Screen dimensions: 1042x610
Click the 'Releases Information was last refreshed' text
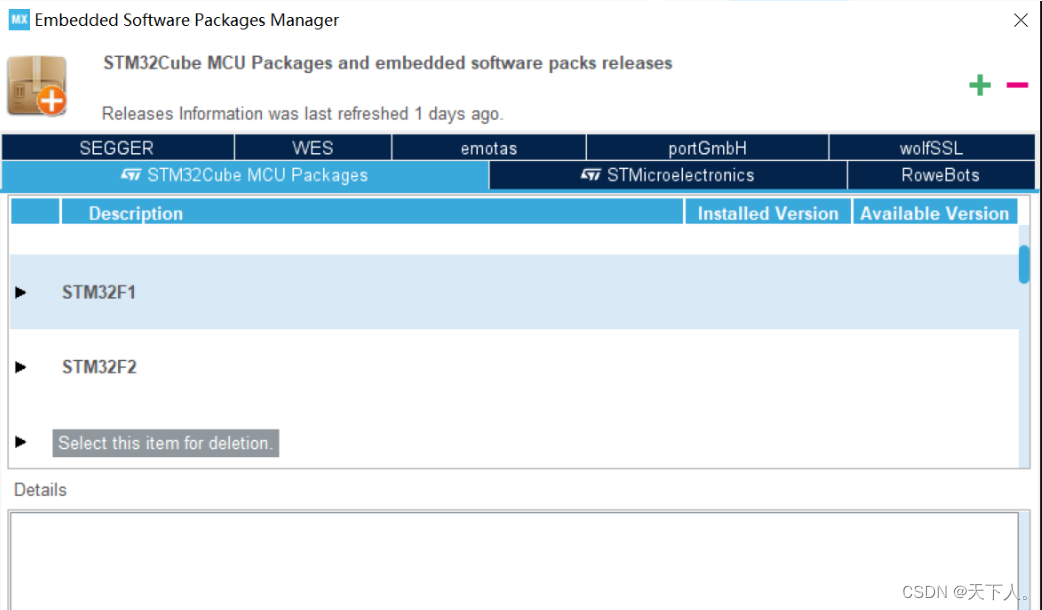pyautogui.click(x=302, y=114)
